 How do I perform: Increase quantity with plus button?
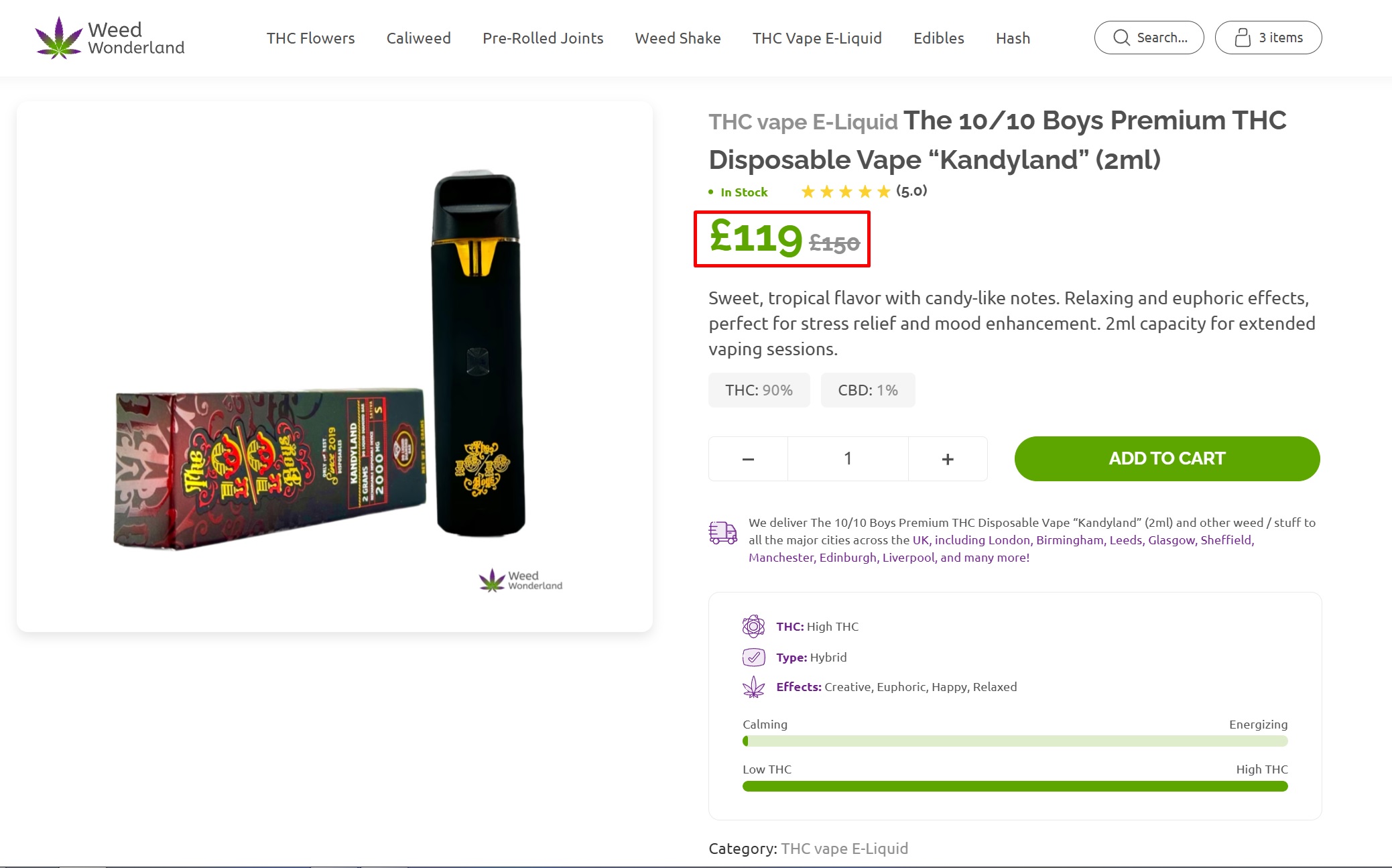coord(948,459)
